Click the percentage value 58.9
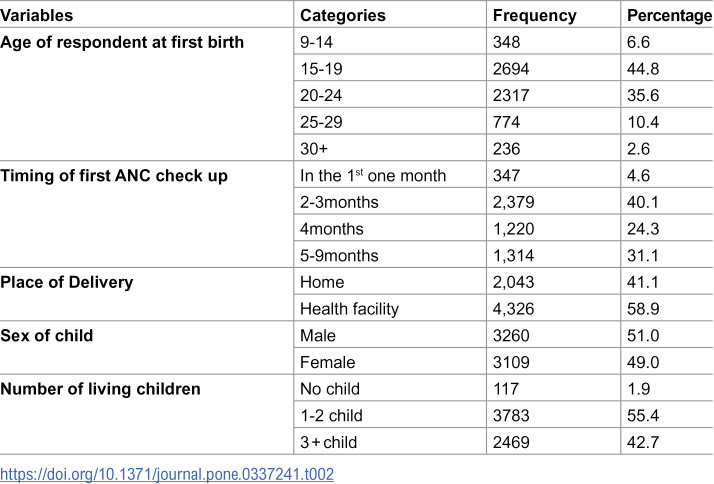The image size is (714, 484). coord(643,309)
